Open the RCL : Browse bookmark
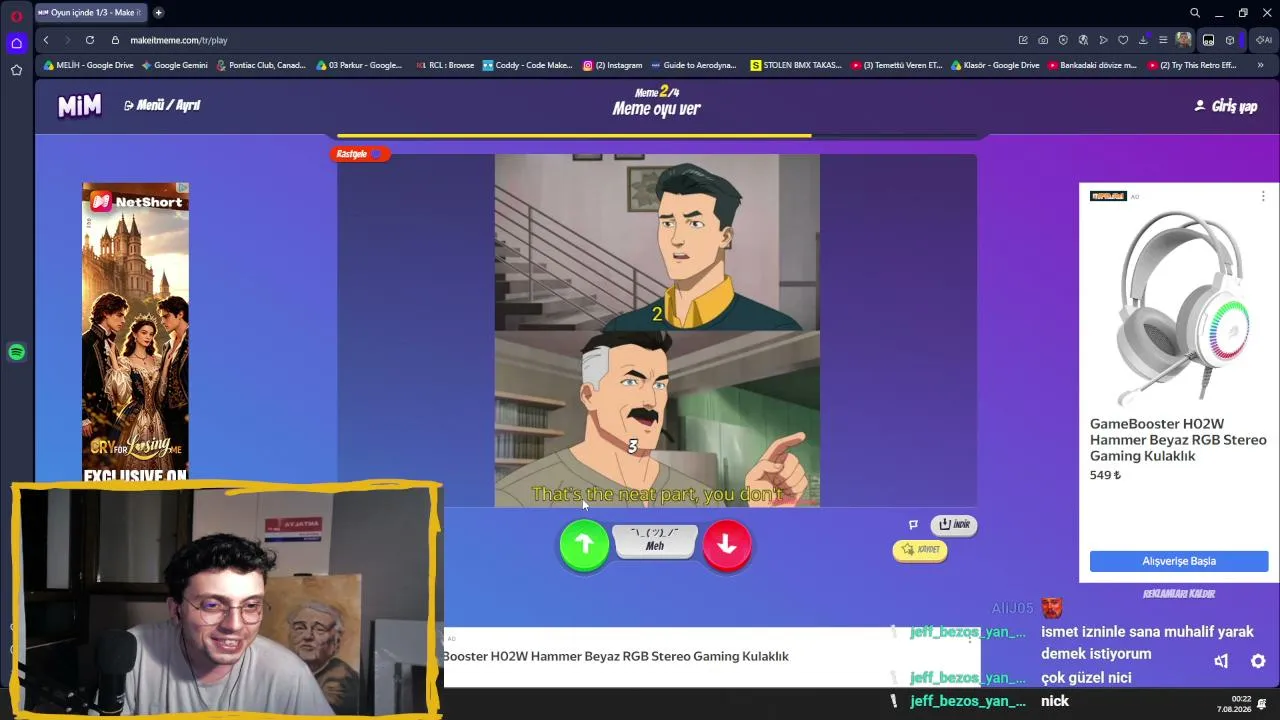1280x720 pixels. (444, 65)
